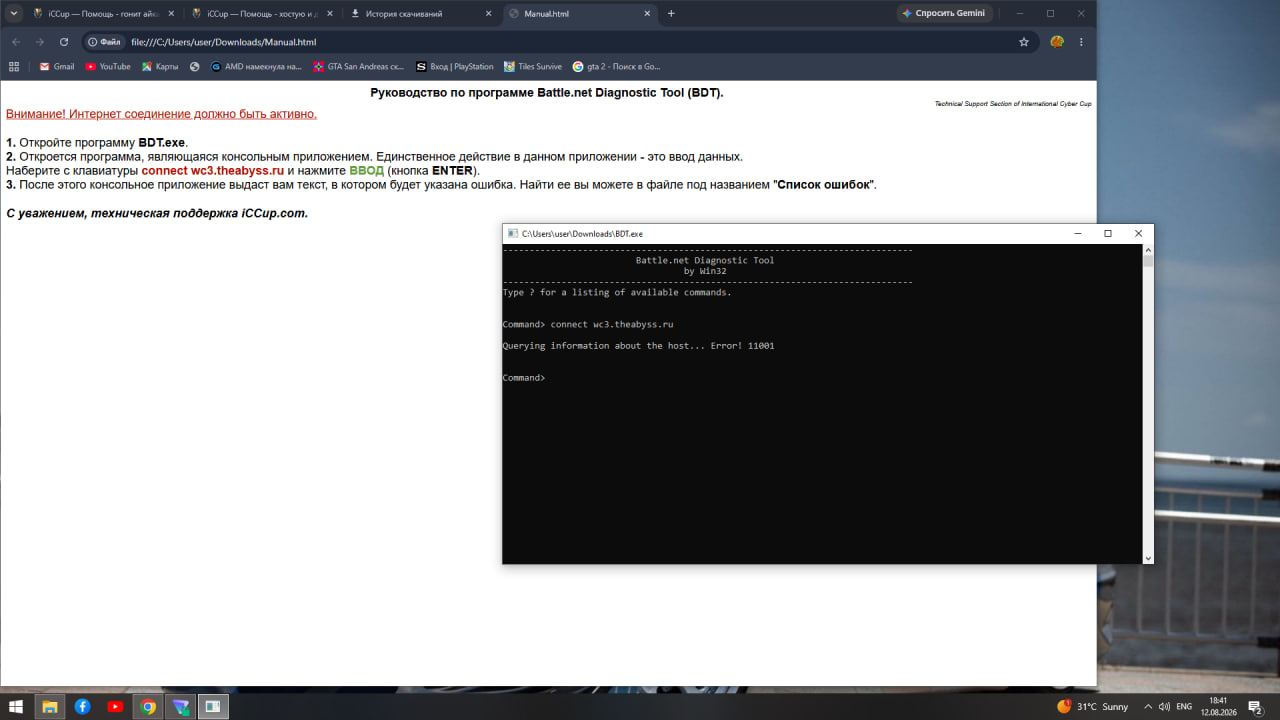Expand the tab search dropdown arrow
The image size is (1280, 720).
point(14,13)
